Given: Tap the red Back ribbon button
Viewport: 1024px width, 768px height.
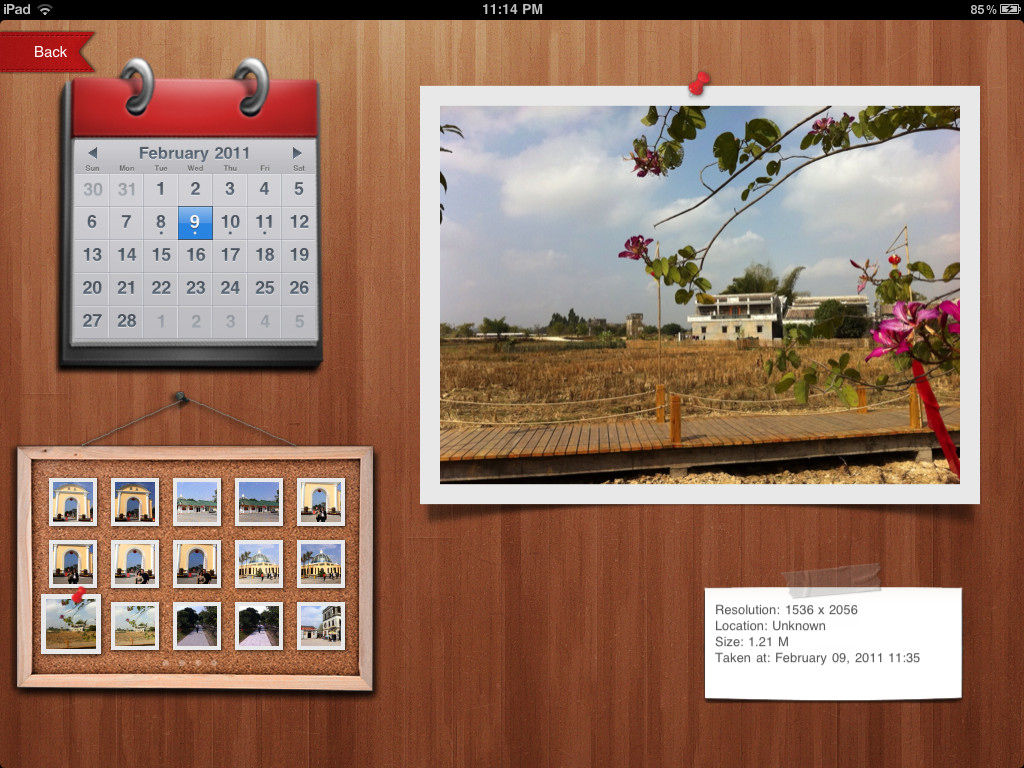Looking at the screenshot, I should (47, 52).
